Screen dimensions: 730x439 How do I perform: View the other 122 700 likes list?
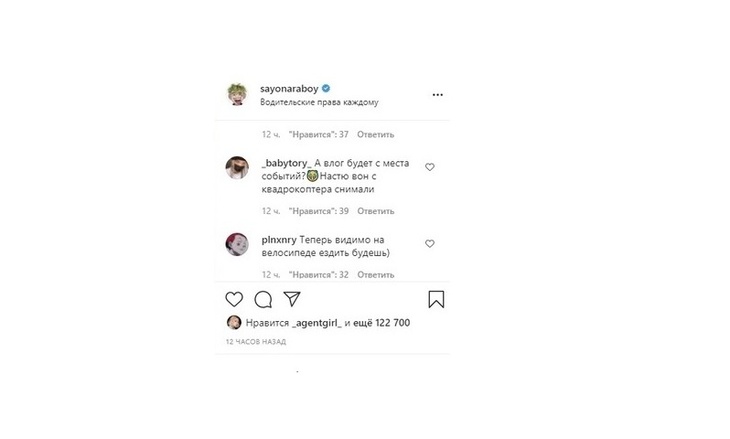tap(384, 323)
